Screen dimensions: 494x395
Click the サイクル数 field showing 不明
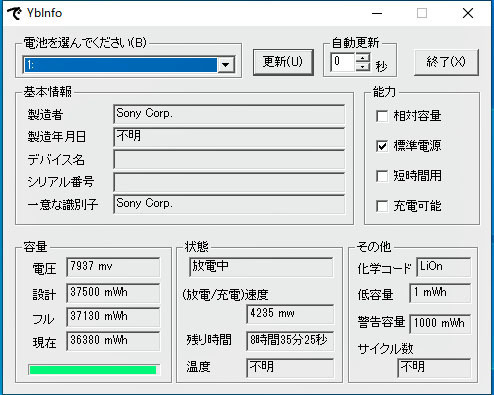434,368
